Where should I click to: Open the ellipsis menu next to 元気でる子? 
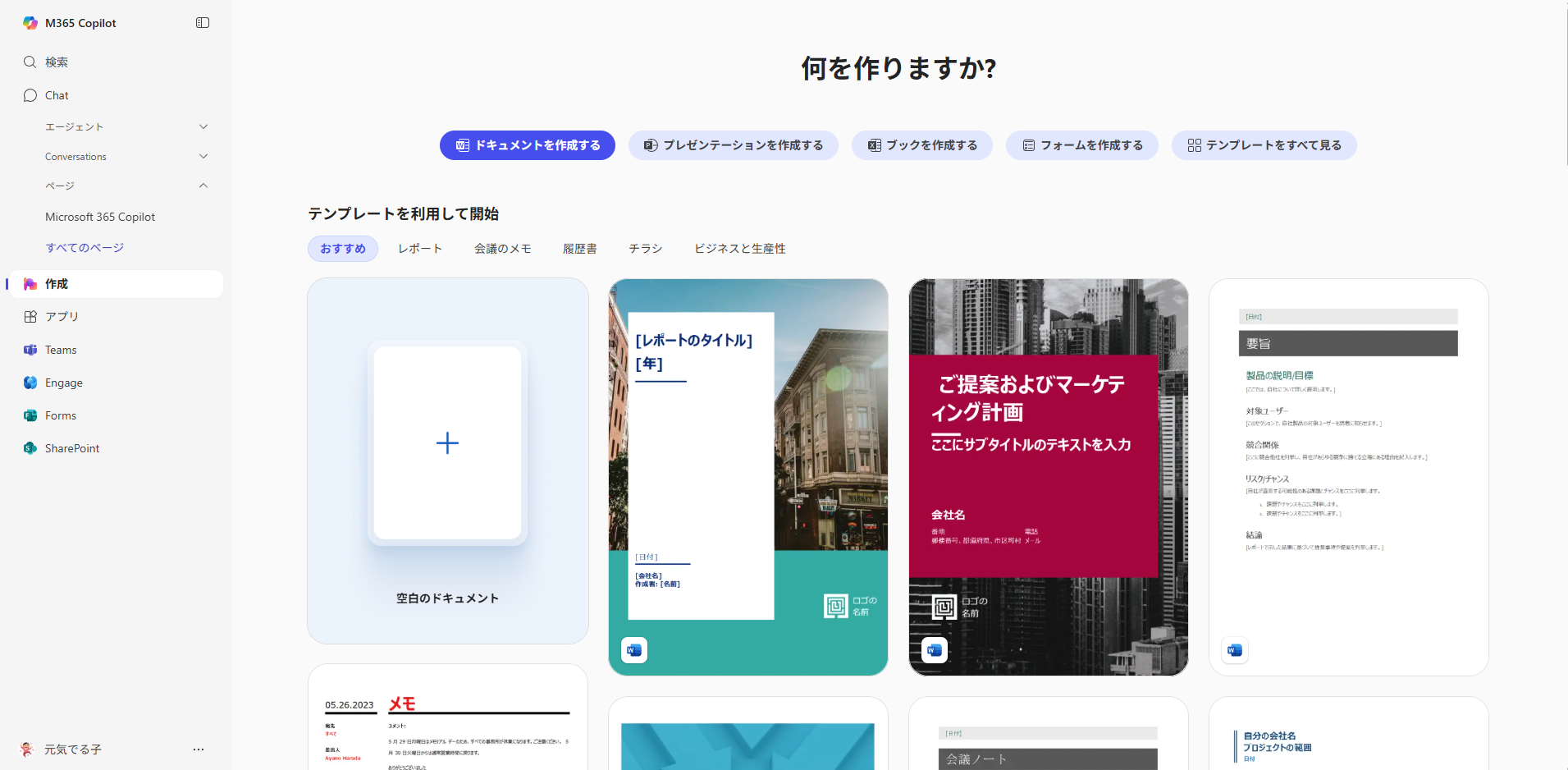199,749
